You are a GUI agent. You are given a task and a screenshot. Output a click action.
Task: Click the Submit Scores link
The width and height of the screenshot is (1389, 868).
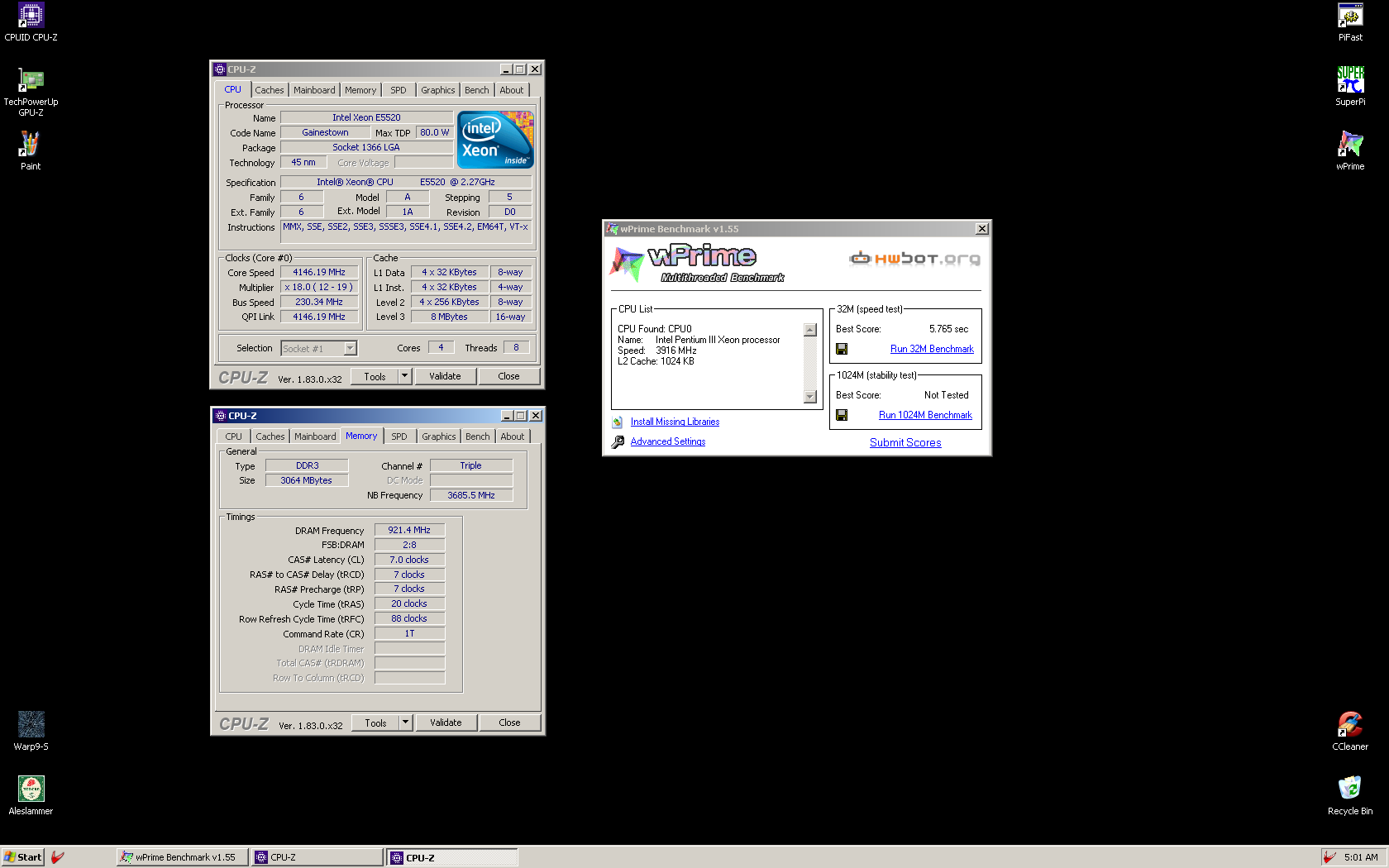pos(905,442)
